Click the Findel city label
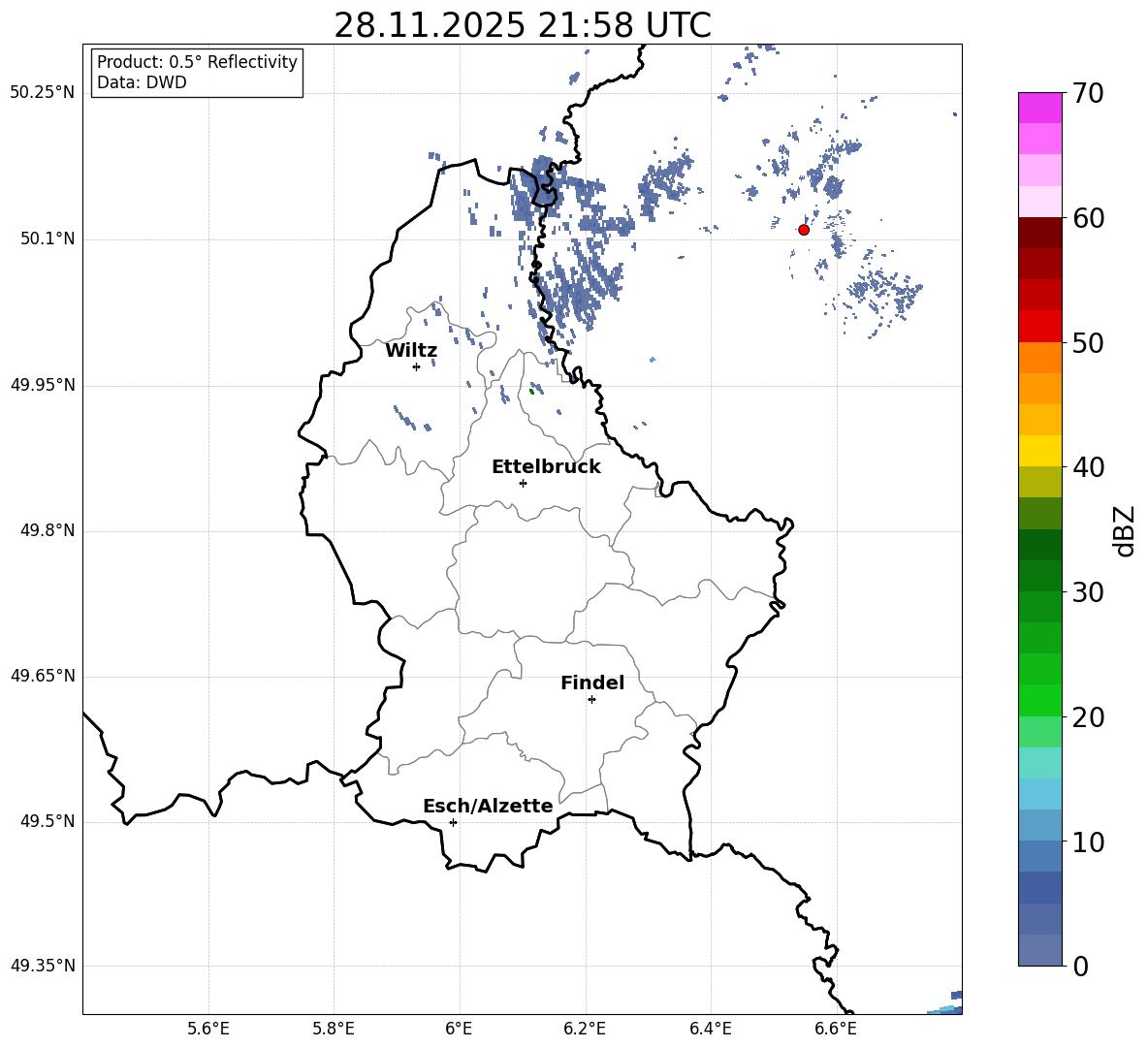 coord(592,683)
